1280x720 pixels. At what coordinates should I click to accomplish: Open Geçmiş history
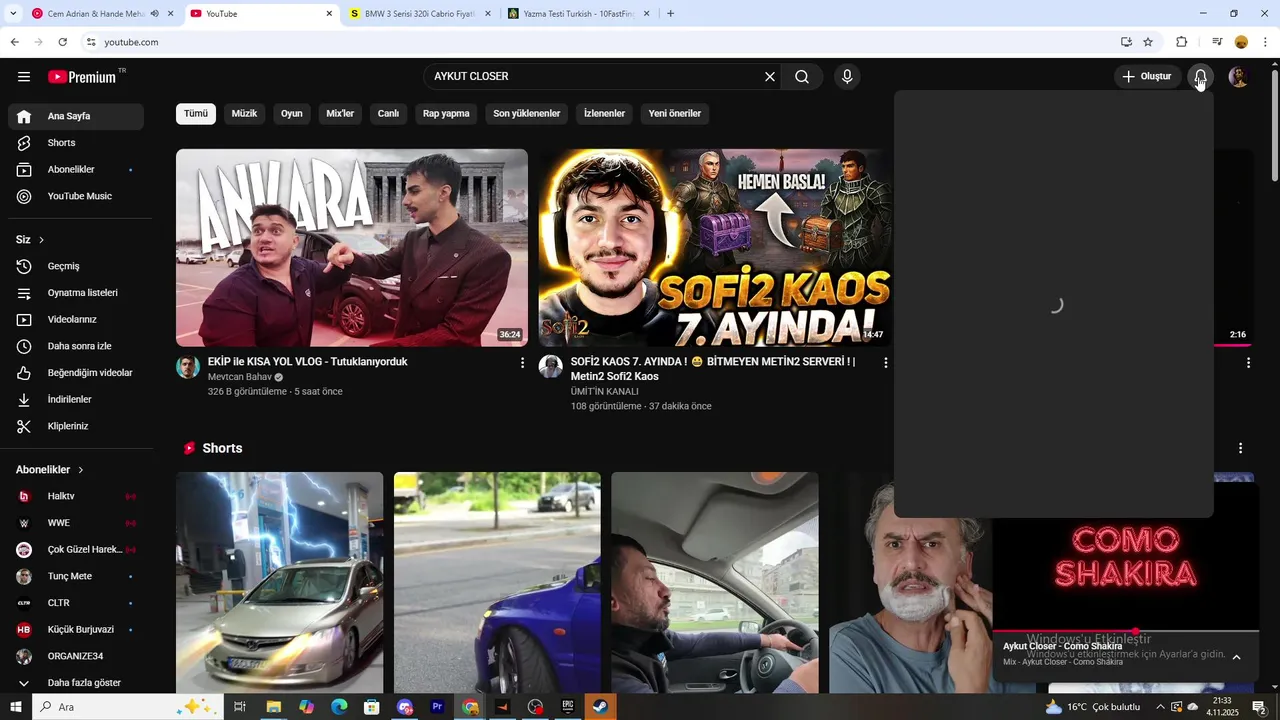click(76, 266)
